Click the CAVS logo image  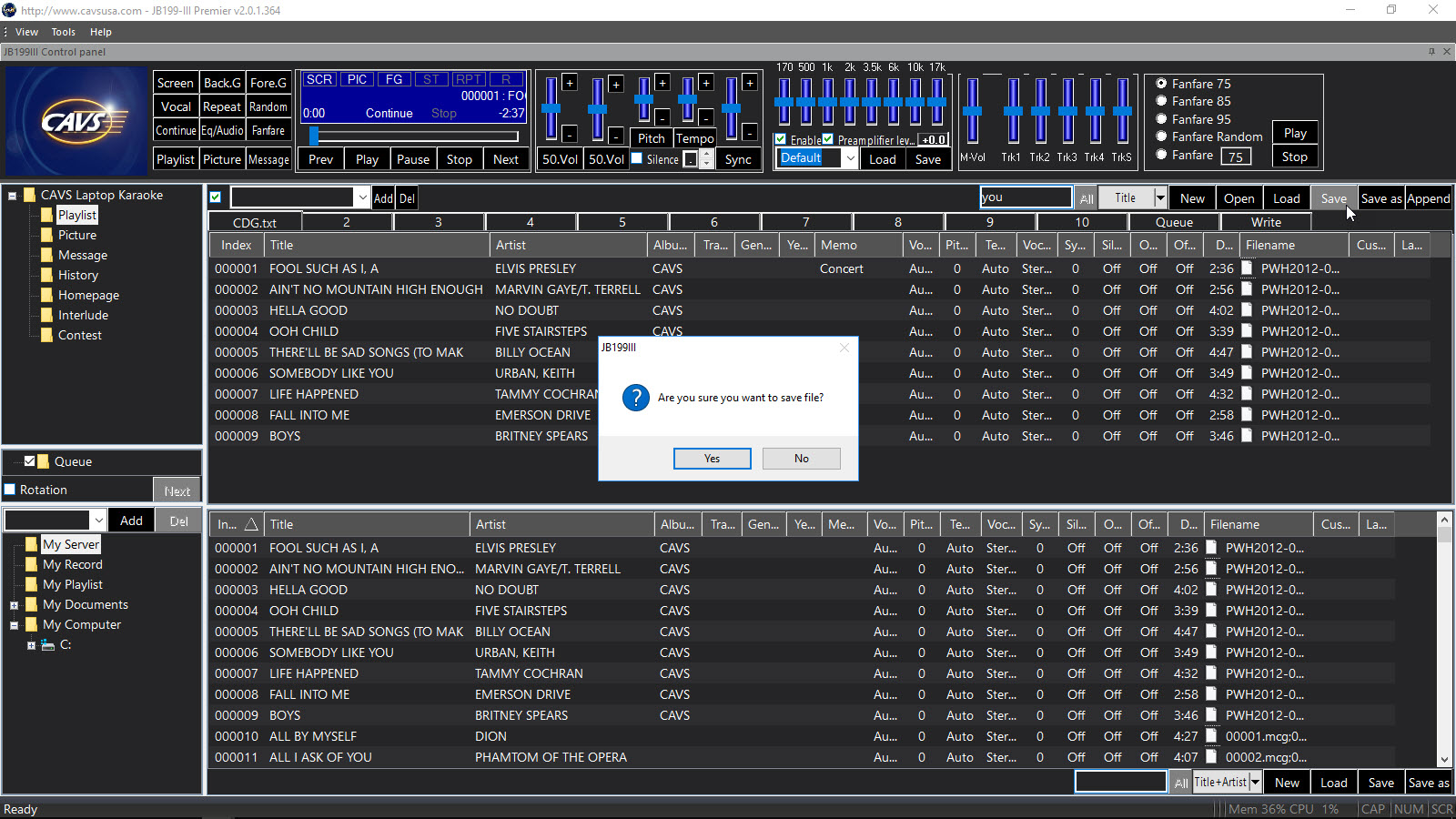point(76,121)
